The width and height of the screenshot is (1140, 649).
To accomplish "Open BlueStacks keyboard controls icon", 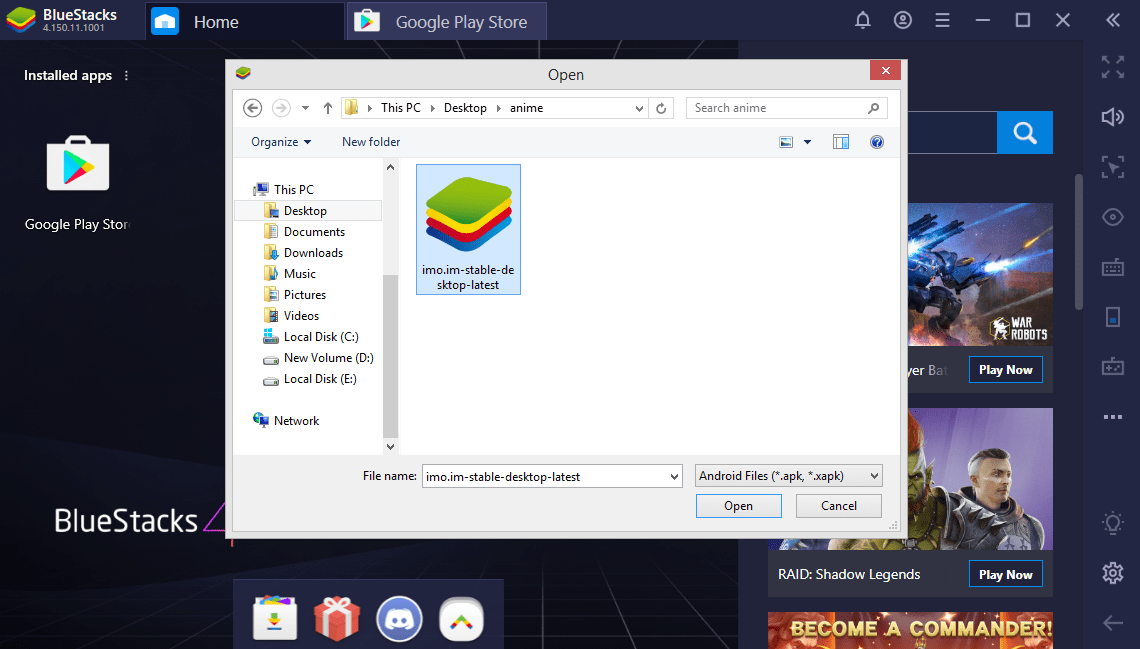I will point(1112,267).
